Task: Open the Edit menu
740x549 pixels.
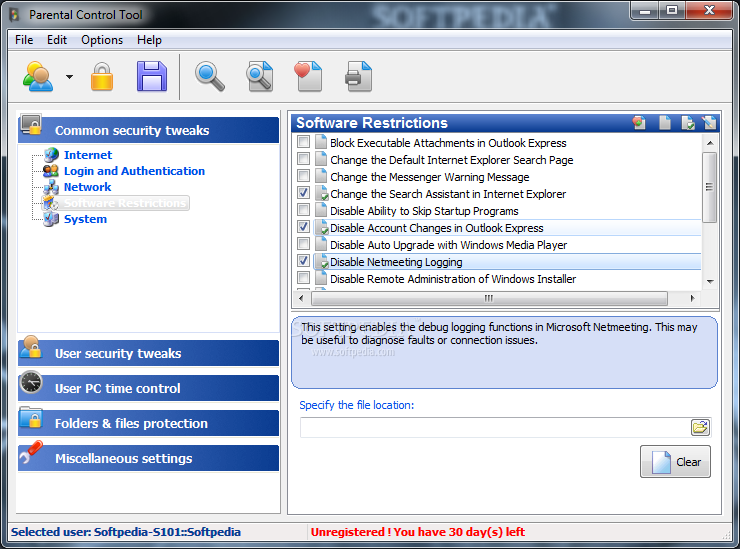Action: [57, 40]
